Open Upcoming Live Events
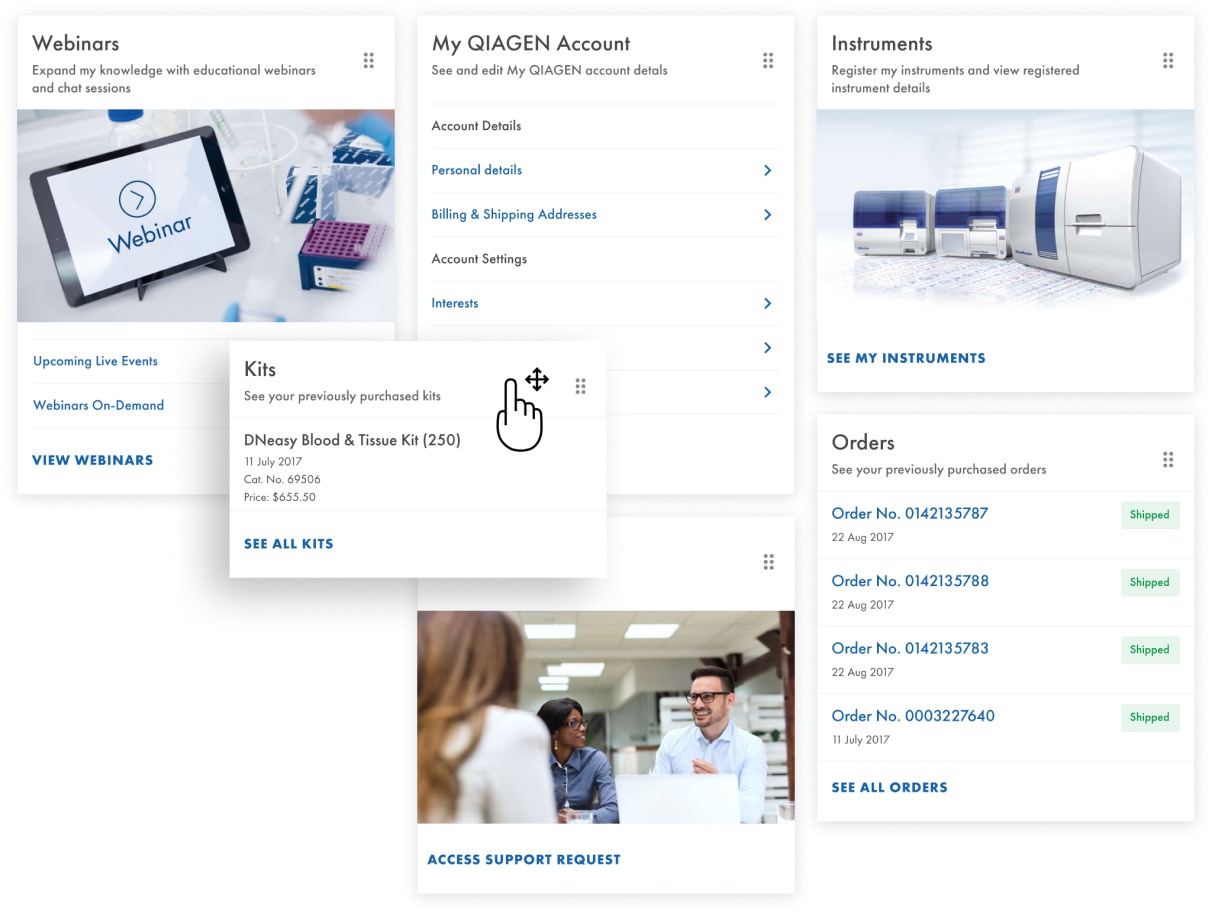Image resolution: width=1212 pixels, height=914 pixels. 95,361
